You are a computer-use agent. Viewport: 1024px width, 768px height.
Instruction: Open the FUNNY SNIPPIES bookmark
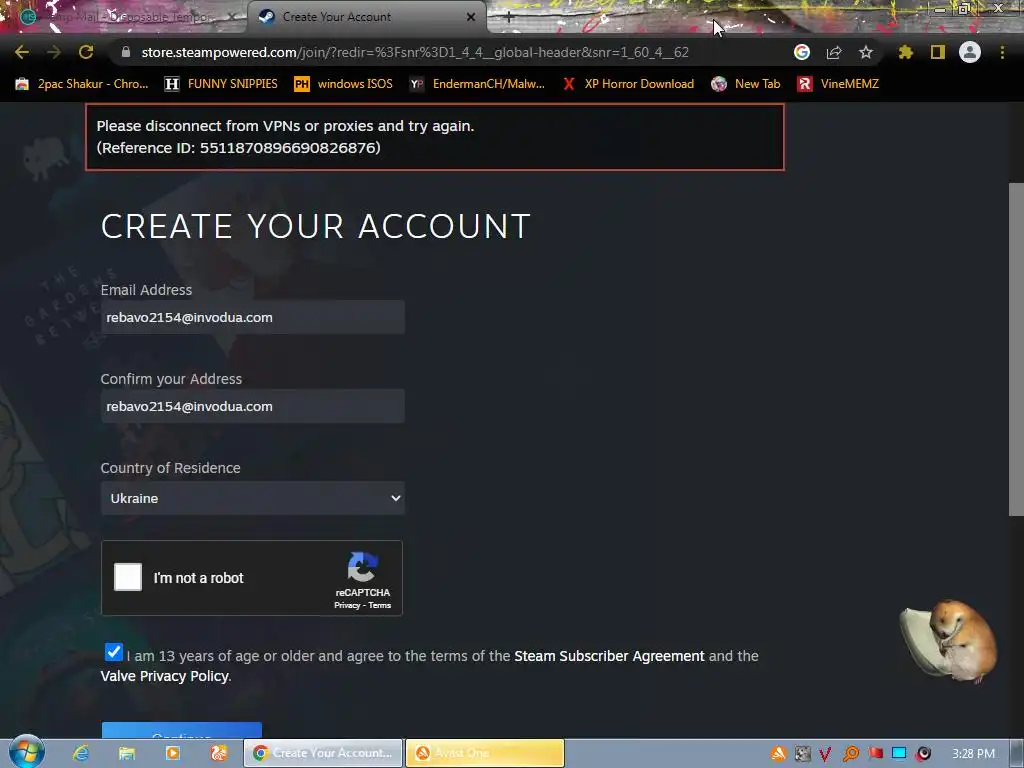click(221, 84)
